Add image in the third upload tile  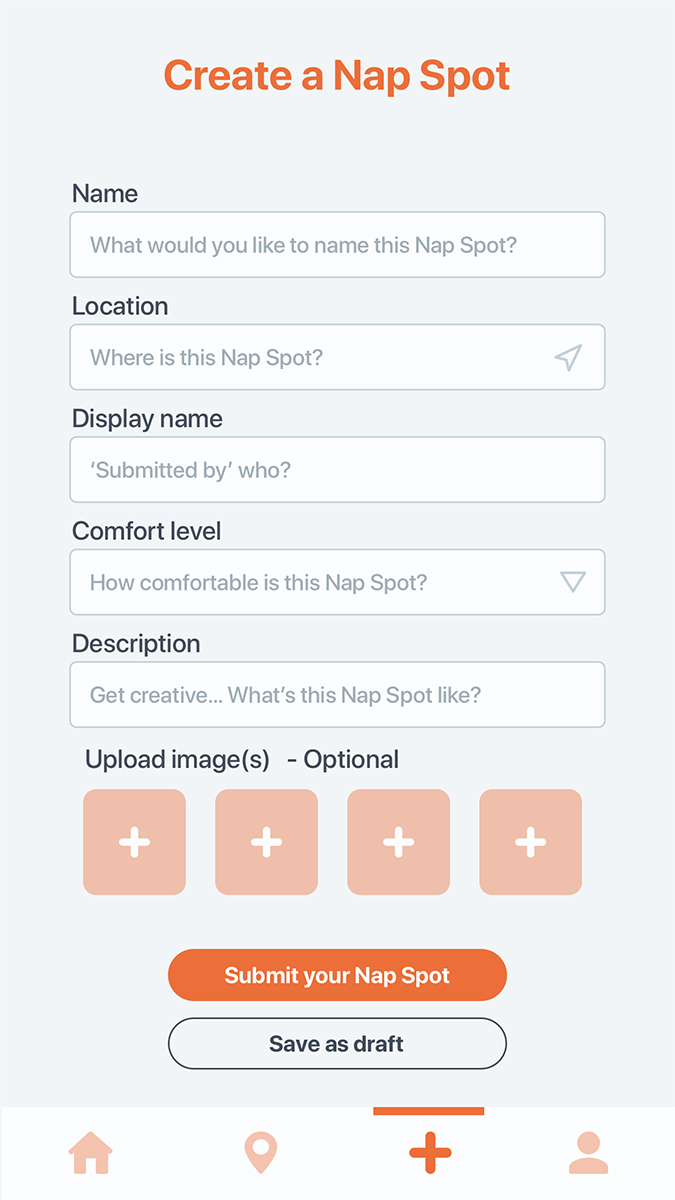click(x=398, y=842)
